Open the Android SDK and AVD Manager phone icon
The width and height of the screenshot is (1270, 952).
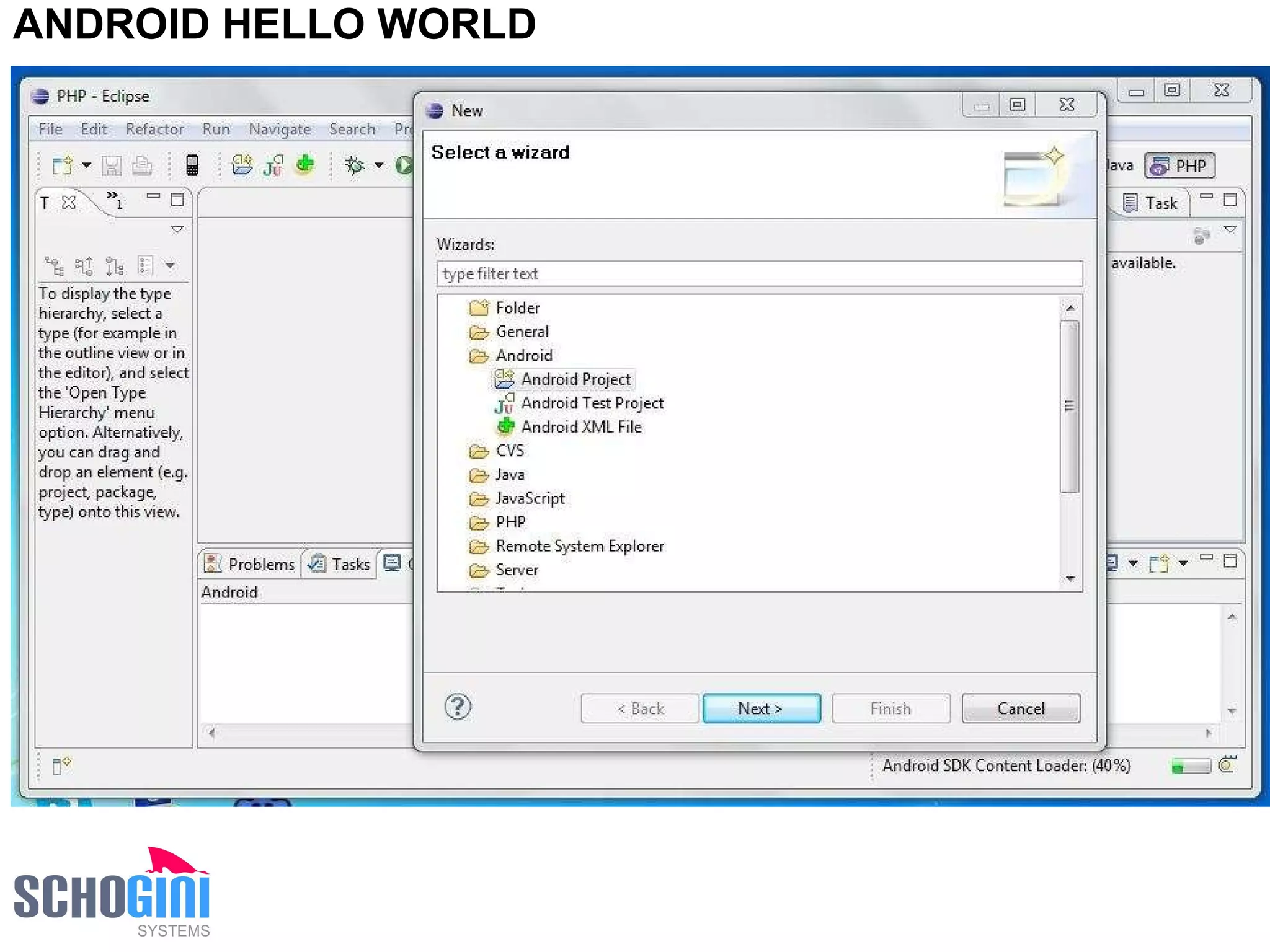point(192,165)
